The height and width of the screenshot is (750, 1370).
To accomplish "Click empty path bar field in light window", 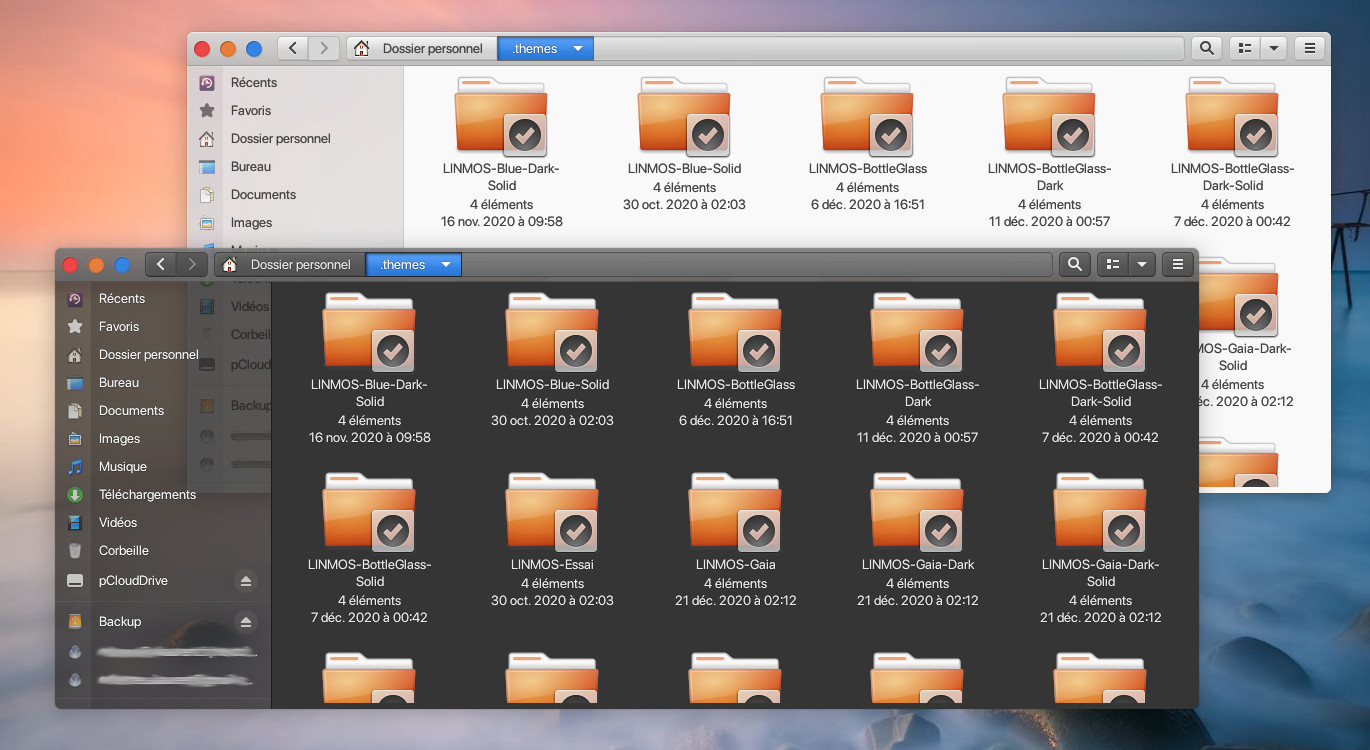I will point(889,48).
